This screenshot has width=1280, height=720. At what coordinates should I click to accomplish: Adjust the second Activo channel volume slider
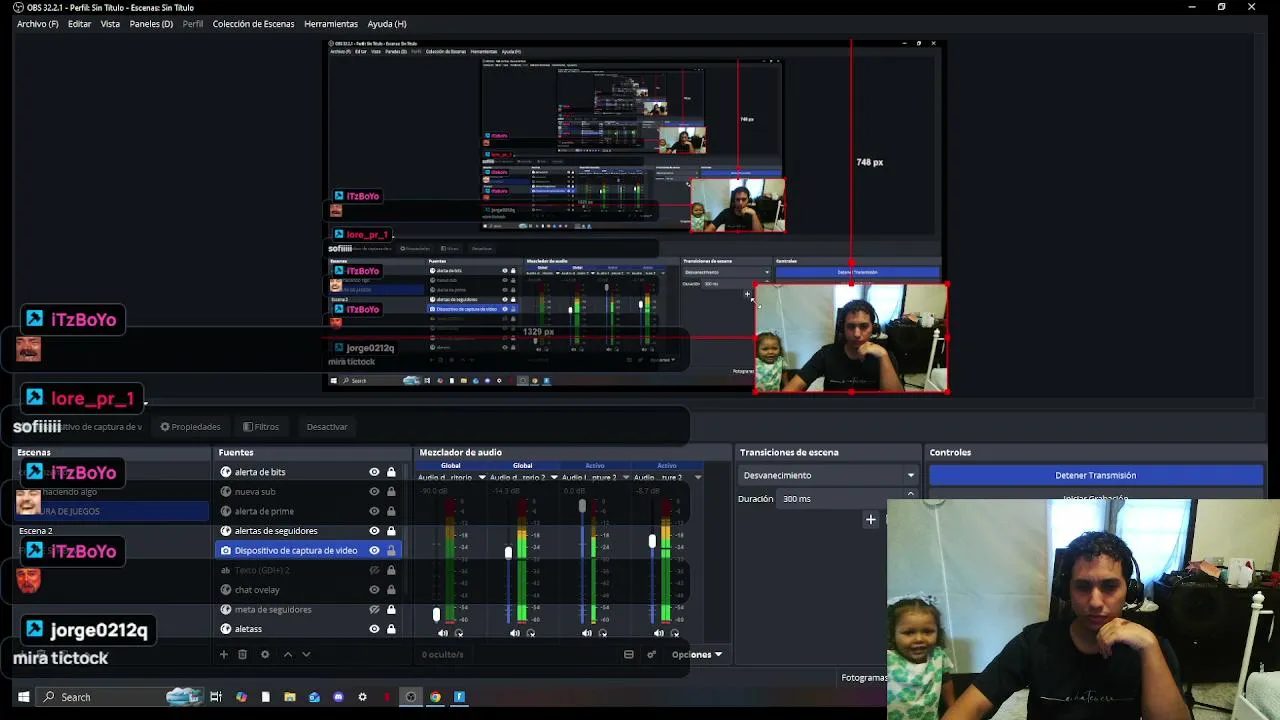[x=652, y=541]
